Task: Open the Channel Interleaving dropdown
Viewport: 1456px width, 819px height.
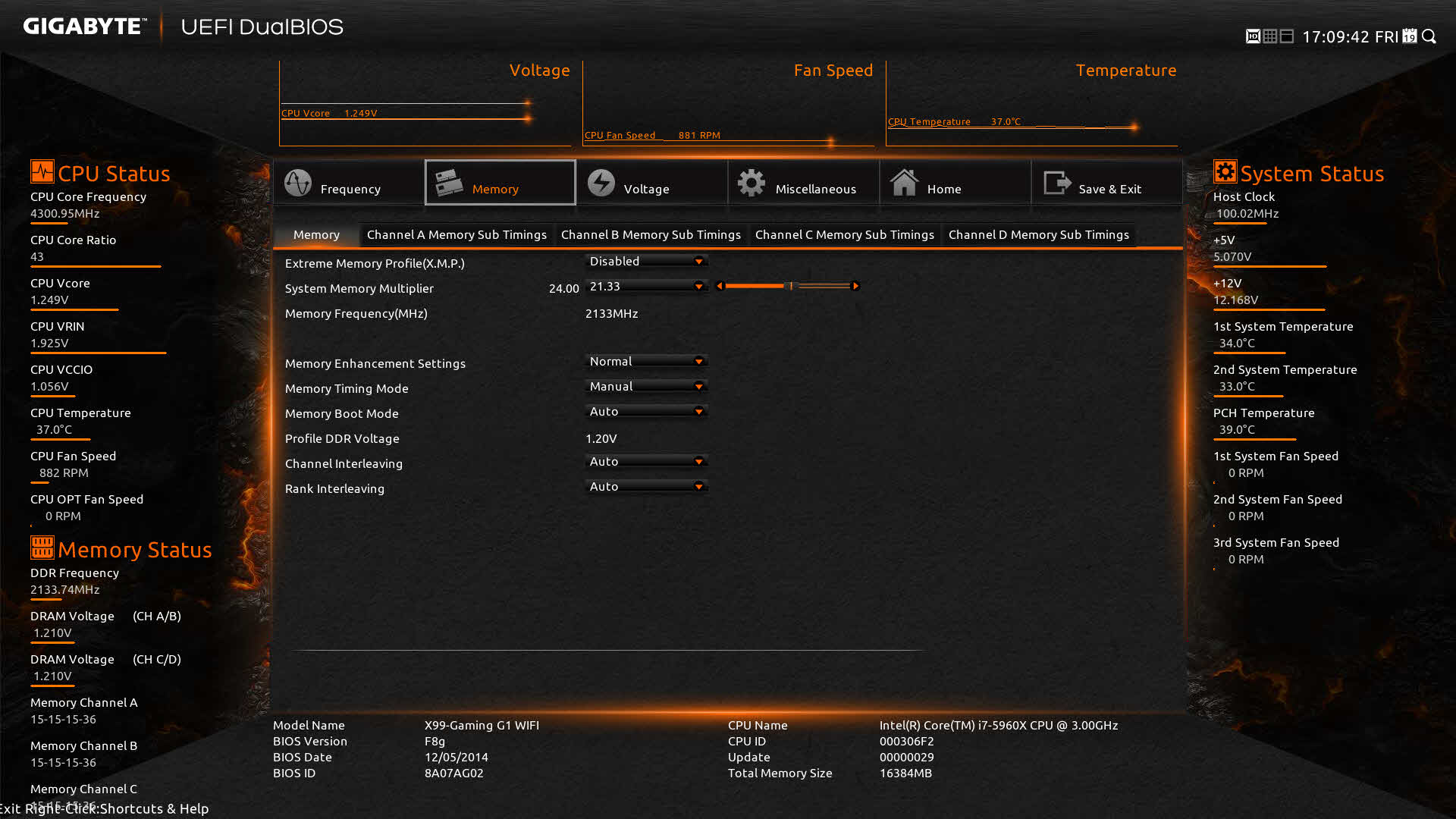Action: 646,461
